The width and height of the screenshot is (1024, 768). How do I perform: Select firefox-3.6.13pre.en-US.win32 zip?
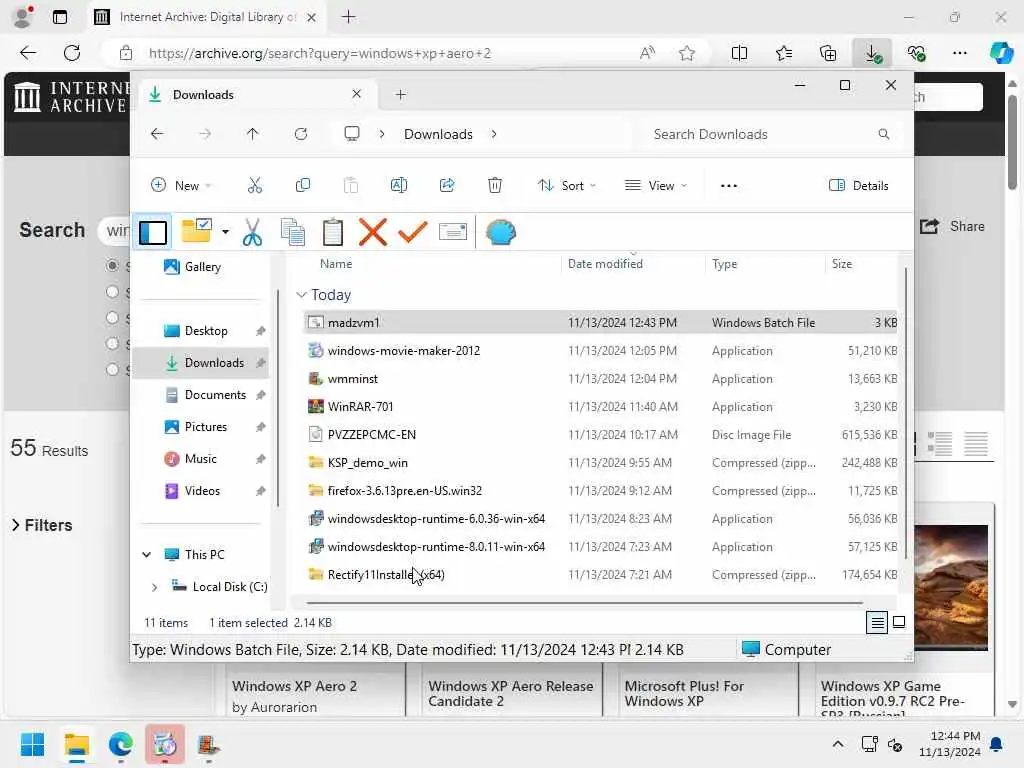coord(601,490)
